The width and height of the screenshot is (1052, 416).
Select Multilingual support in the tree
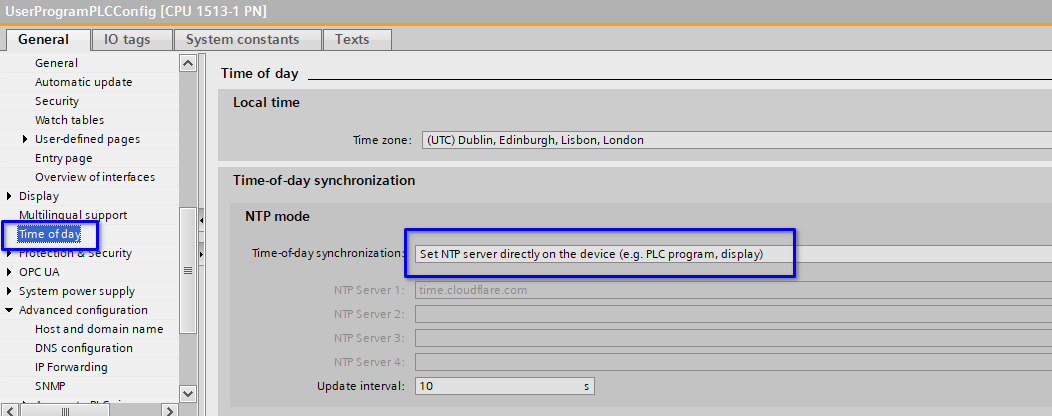point(73,215)
